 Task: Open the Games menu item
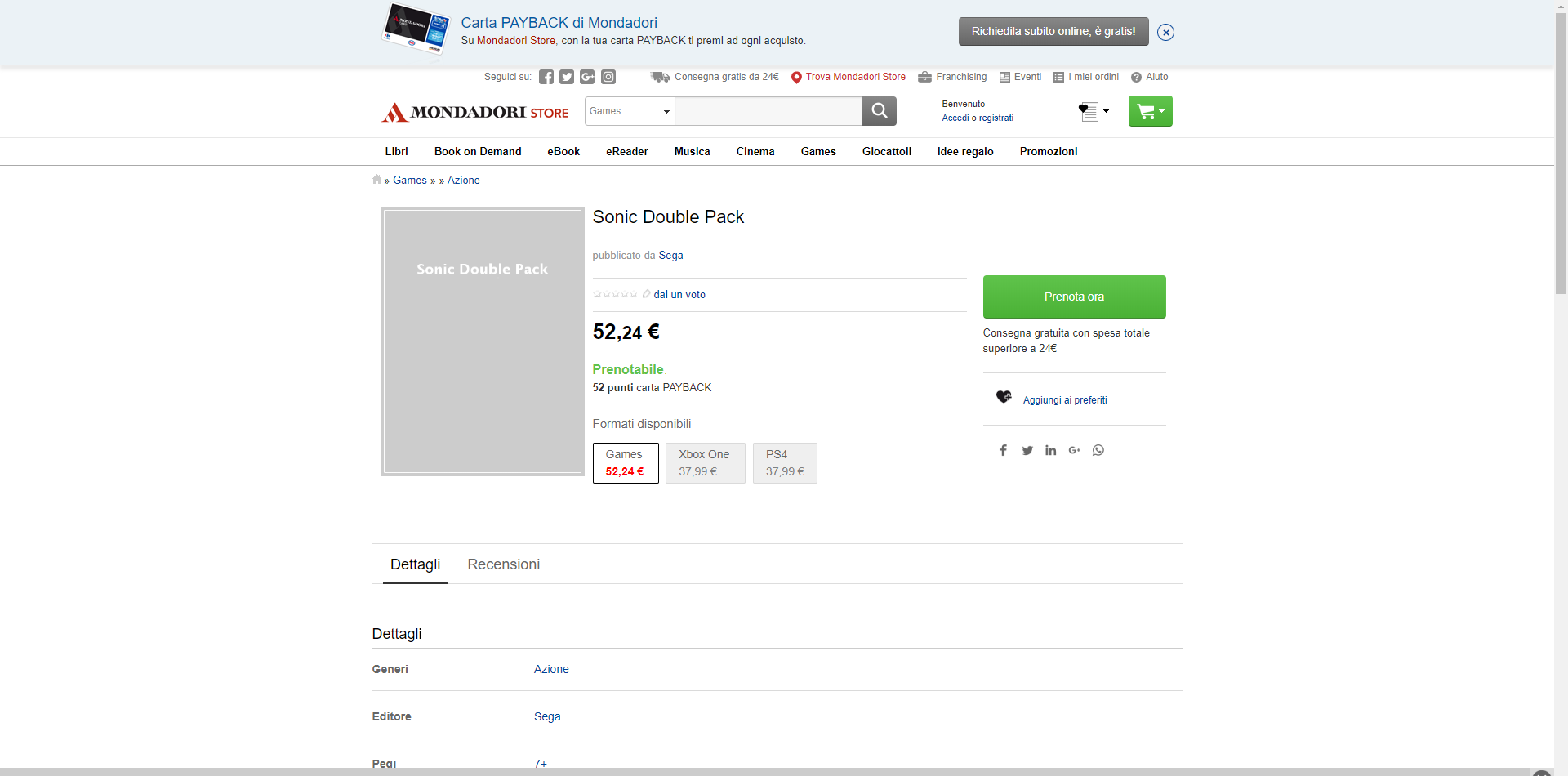pos(818,151)
